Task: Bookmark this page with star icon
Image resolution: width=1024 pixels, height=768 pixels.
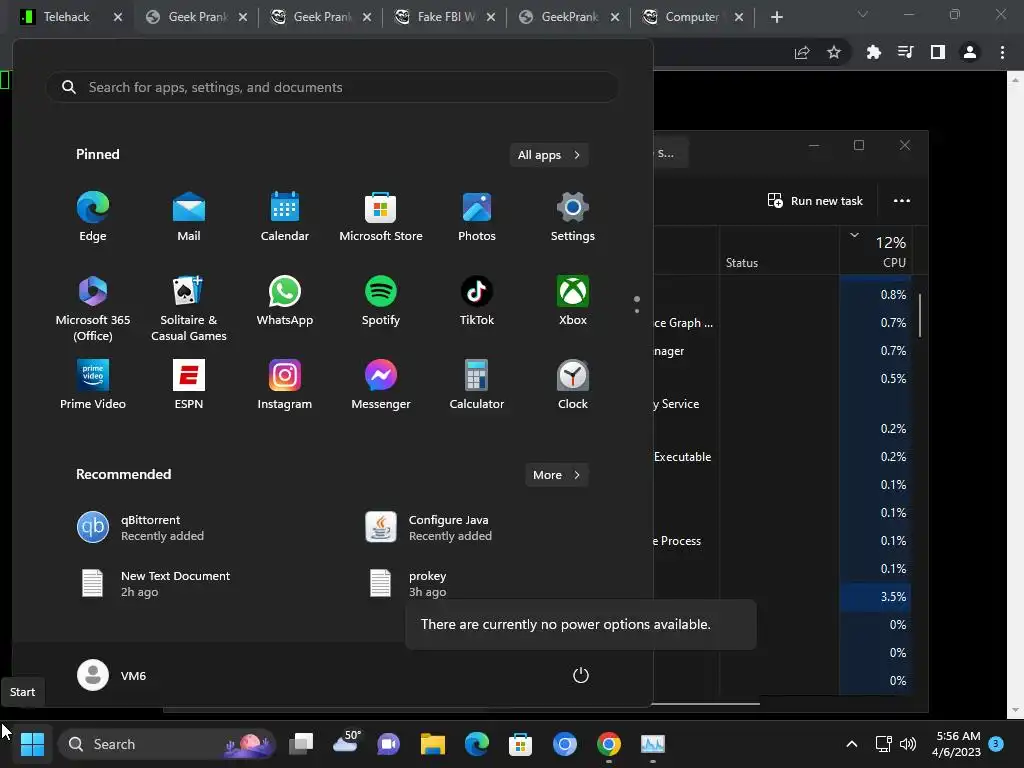Action: tap(834, 52)
